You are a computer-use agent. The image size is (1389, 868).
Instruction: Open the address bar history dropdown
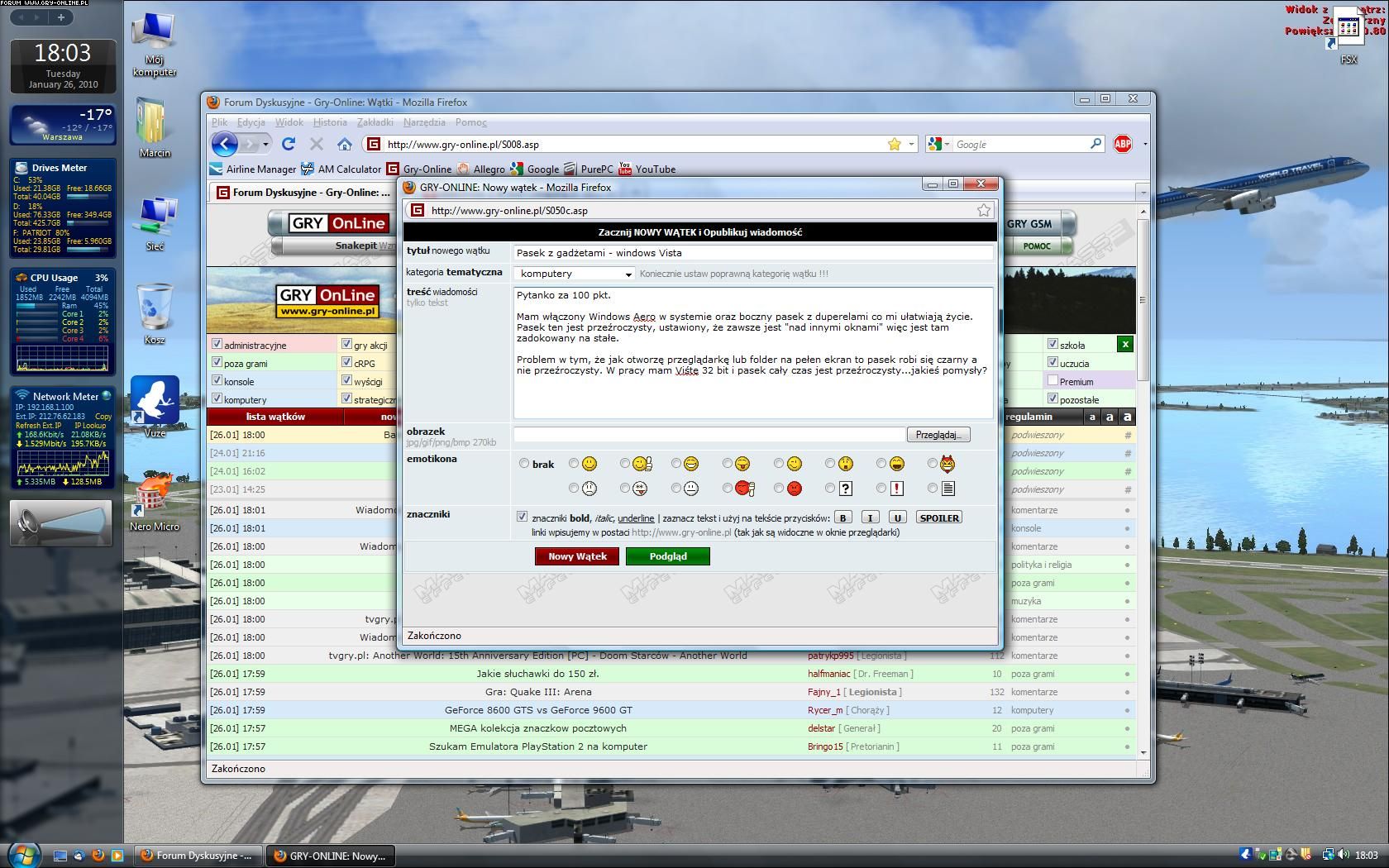pyautogui.click(x=912, y=144)
